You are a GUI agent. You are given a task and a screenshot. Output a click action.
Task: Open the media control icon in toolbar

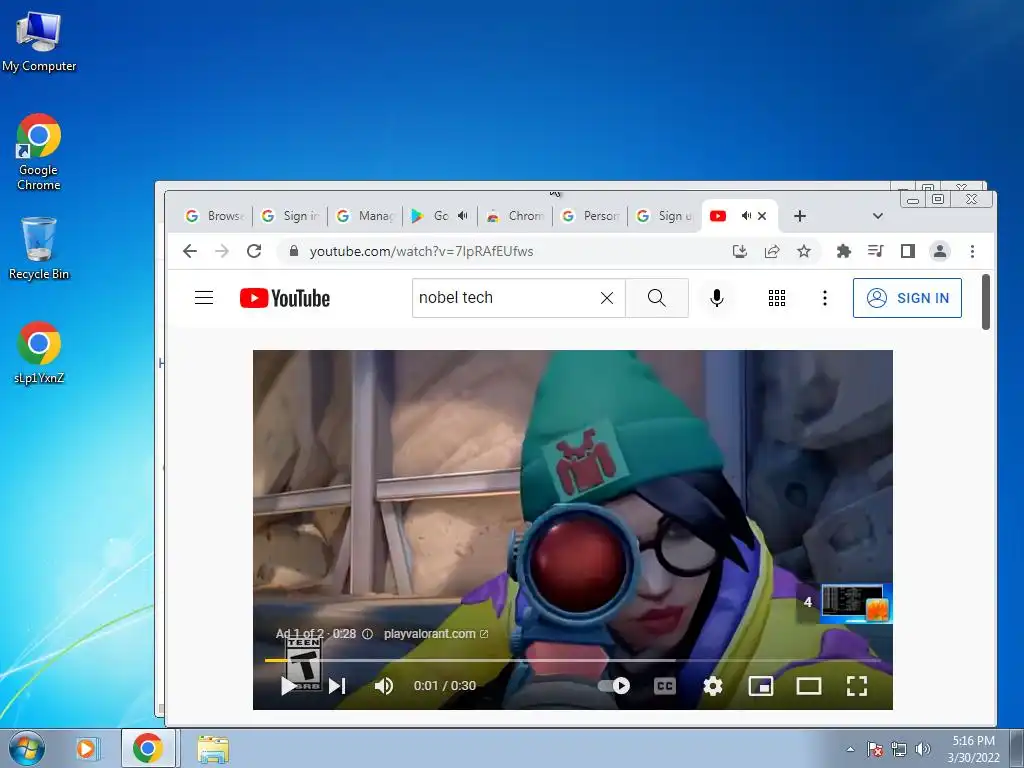[876, 251]
